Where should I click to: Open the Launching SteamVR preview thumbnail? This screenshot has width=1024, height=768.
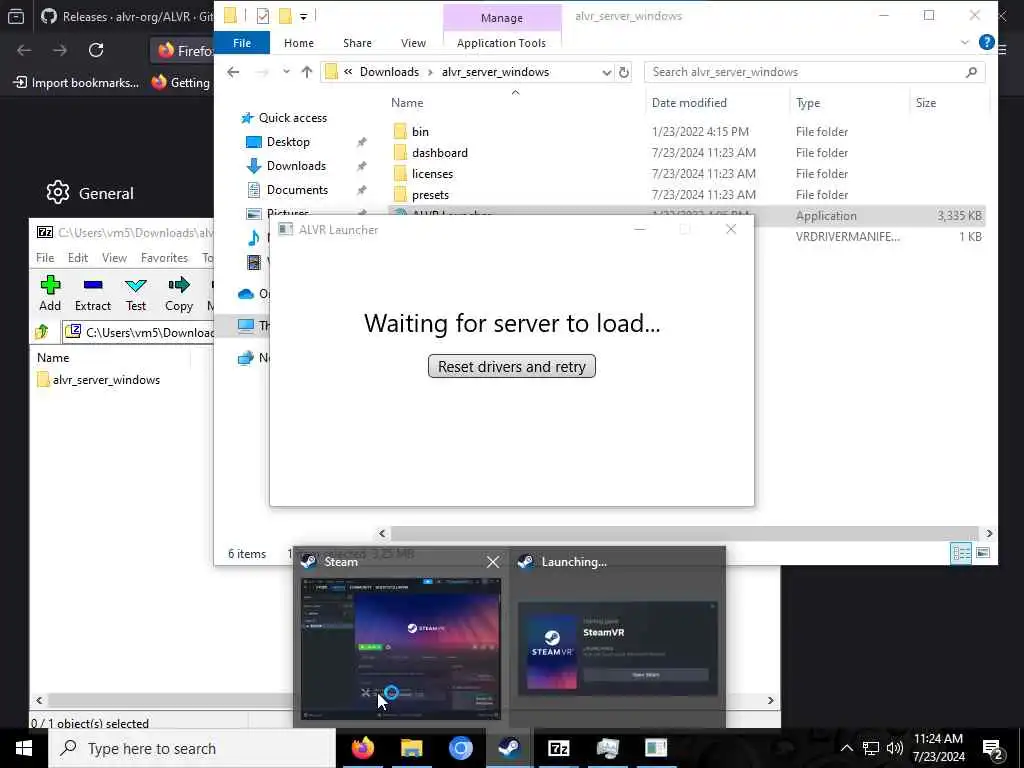click(x=618, y=649)
